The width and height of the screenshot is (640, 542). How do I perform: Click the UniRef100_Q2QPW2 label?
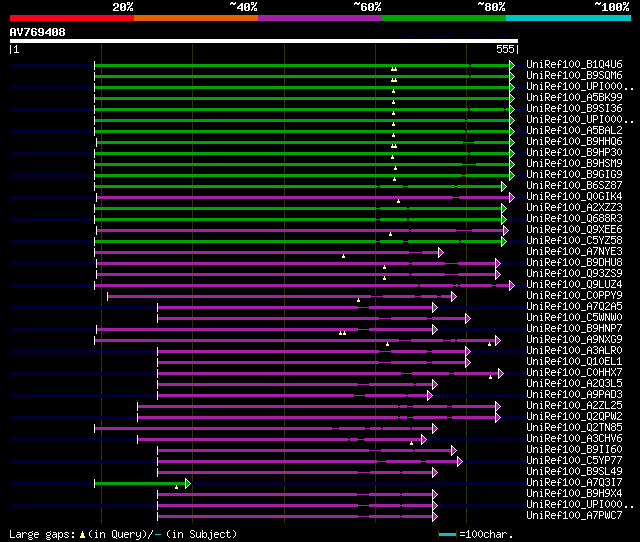pyautogui.click(x=574, y=417)
